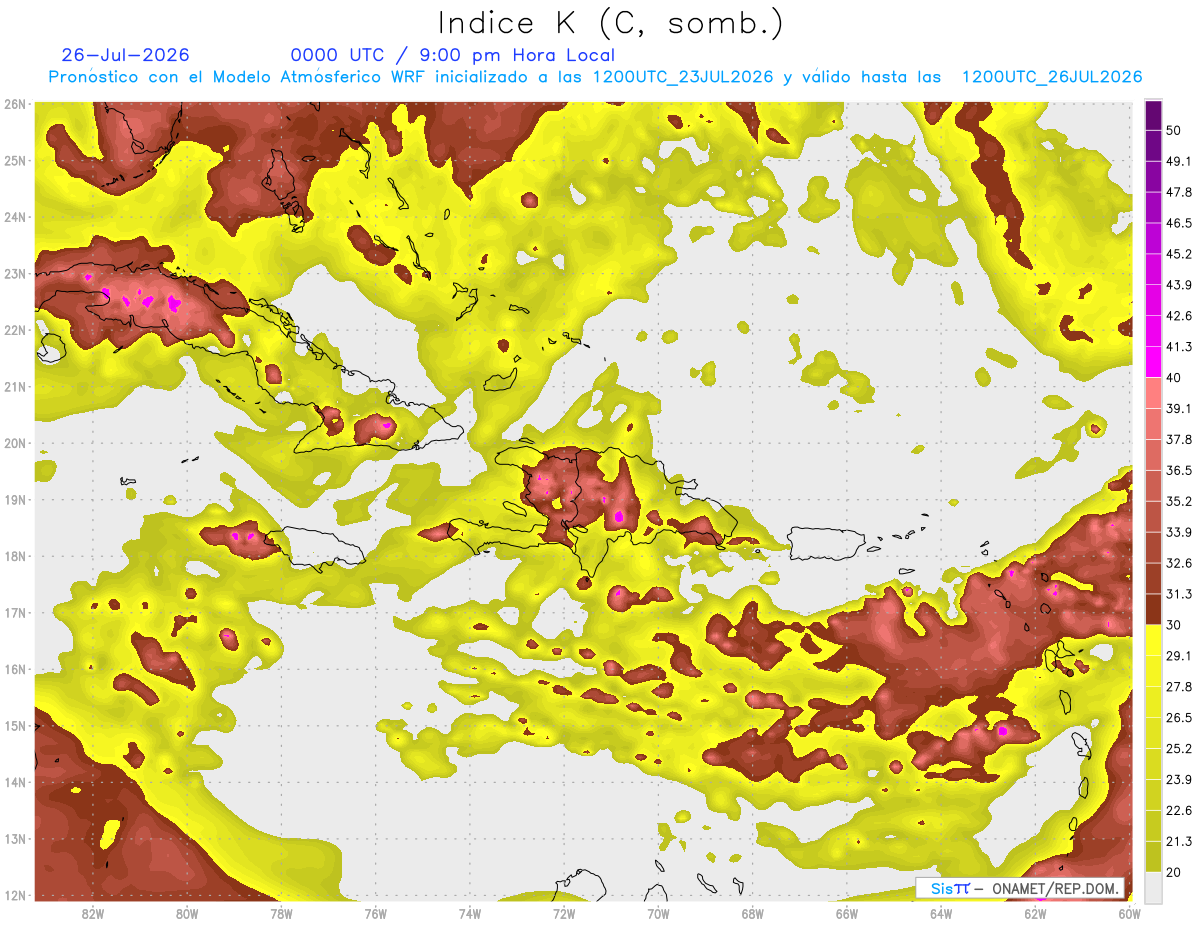Click the colorbar value '47.8'
The width and height of the screenshot is (1200, 927).
coord(1179,192)
